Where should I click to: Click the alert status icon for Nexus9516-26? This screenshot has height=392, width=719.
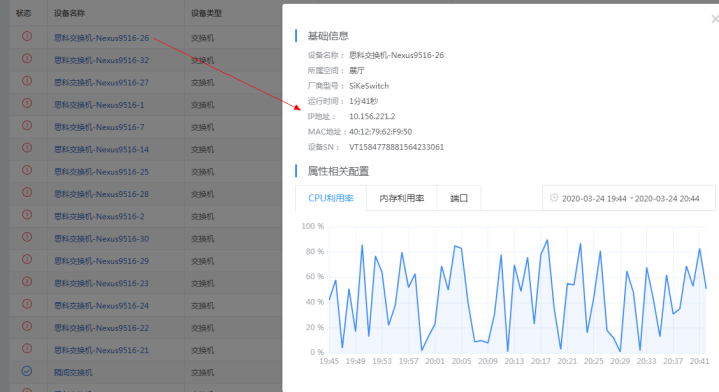coord(27,36)
